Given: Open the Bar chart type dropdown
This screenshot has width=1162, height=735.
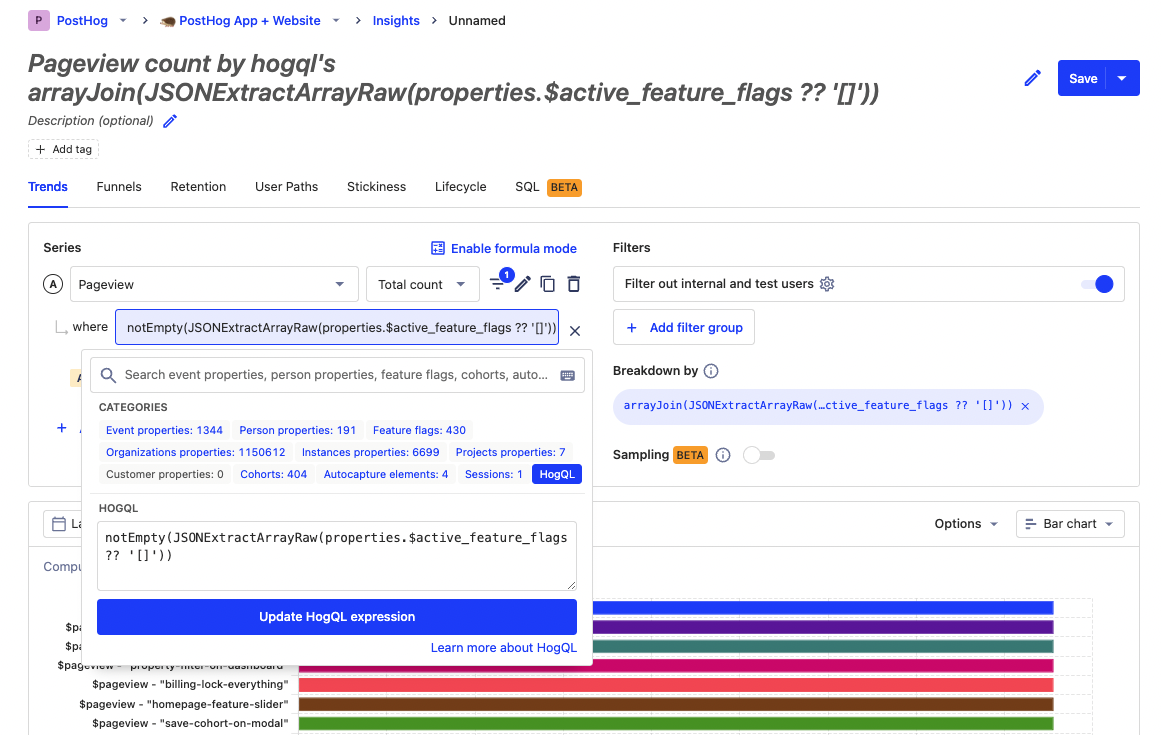Looking at the screenshot, I should pyautogui.click(x=1070, y=524).
